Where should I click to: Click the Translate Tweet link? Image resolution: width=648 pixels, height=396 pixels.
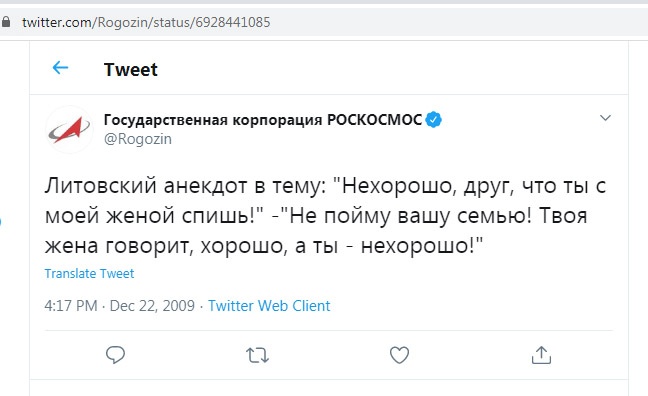click(89, 273)
